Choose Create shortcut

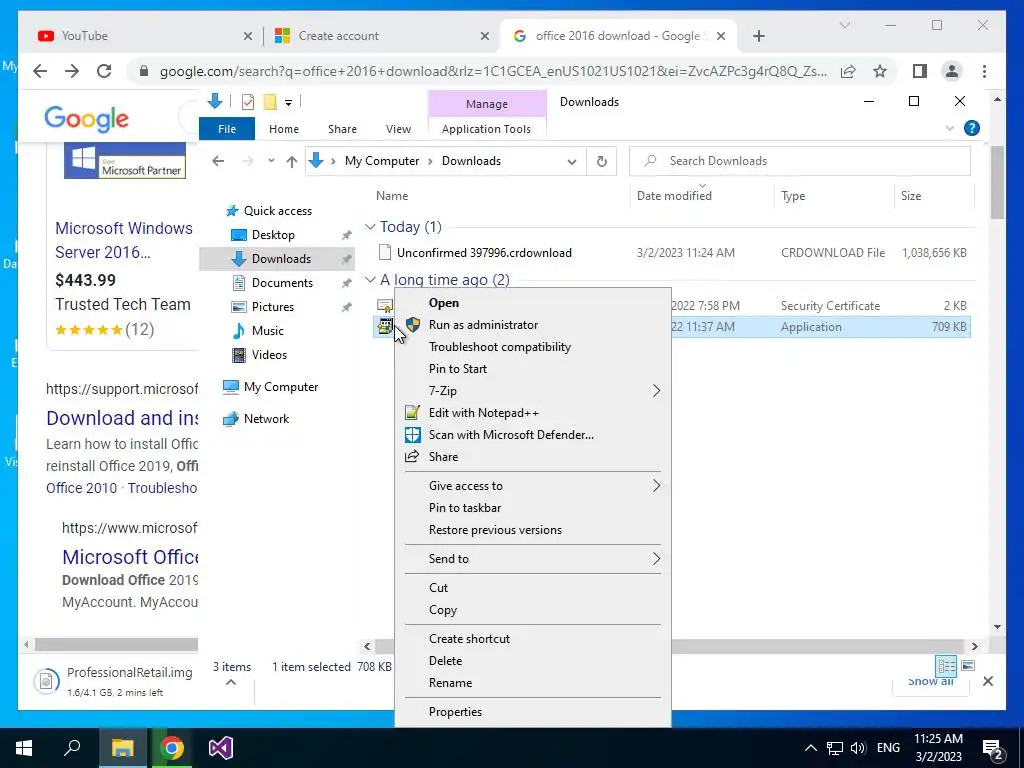click(x=470, y=639)
